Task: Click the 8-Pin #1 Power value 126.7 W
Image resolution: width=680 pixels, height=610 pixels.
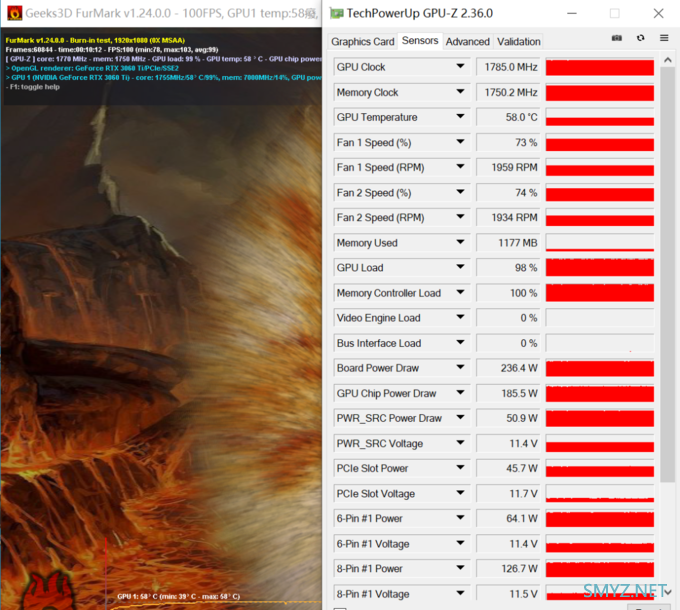Action: 508,568
